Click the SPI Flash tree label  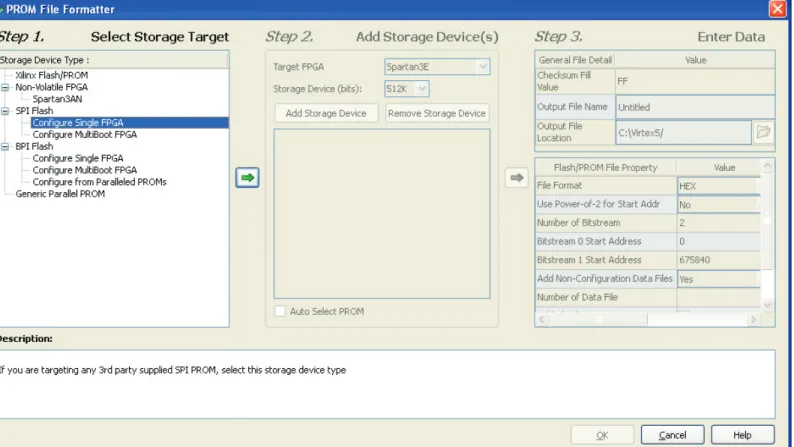[34, 111]
